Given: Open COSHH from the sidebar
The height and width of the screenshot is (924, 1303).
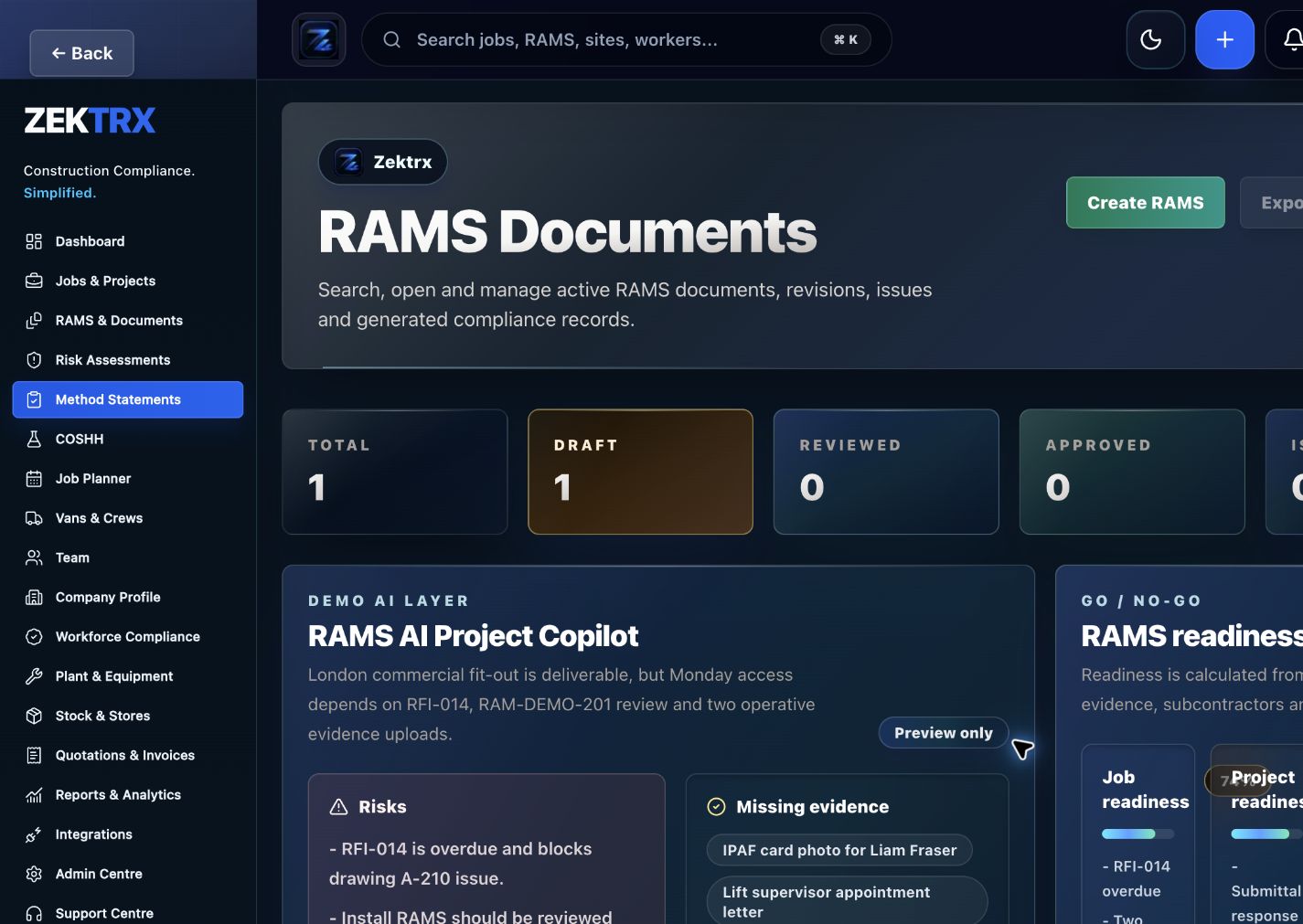Looking at the screenshot, I should 128,439.
